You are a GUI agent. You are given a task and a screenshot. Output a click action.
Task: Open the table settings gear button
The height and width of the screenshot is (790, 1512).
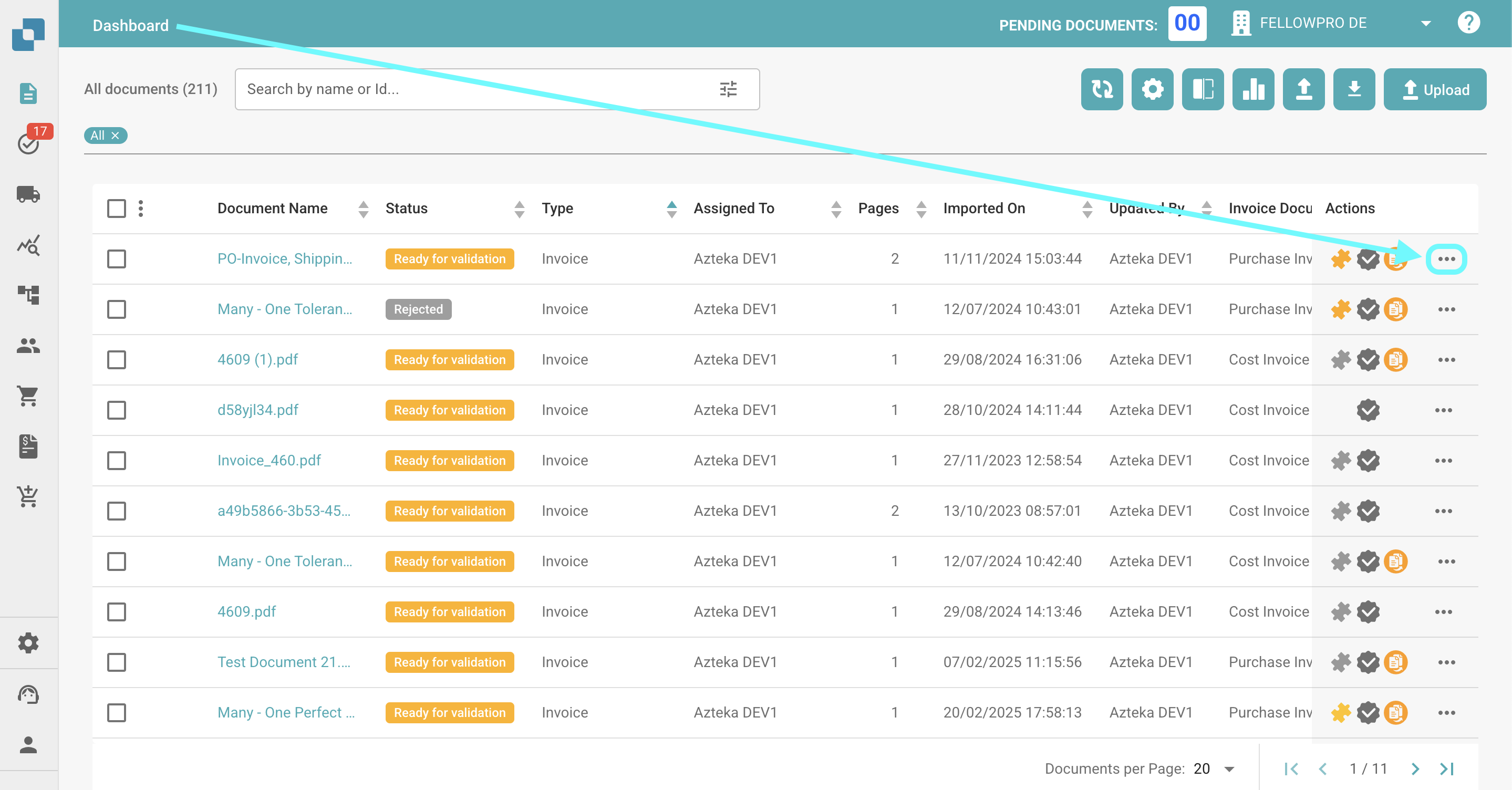point(1152,89)
